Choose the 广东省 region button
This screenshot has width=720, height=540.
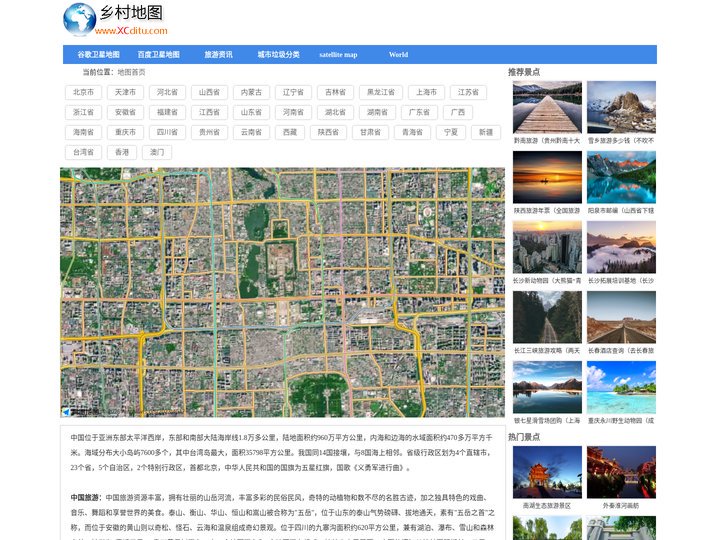(x=419, y=112)
